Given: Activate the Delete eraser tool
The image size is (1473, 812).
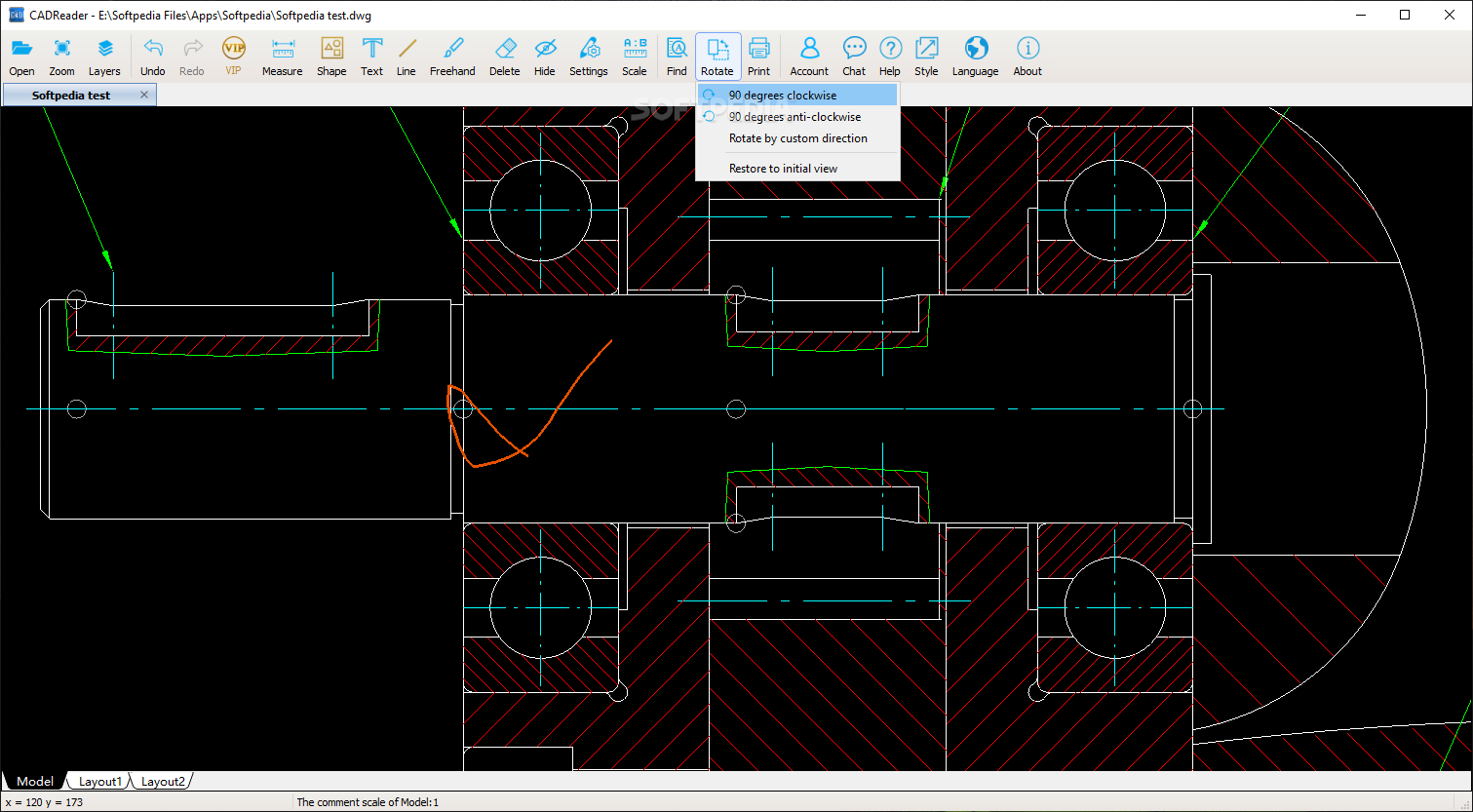Looking at the screenshot, I should [505, 58].
